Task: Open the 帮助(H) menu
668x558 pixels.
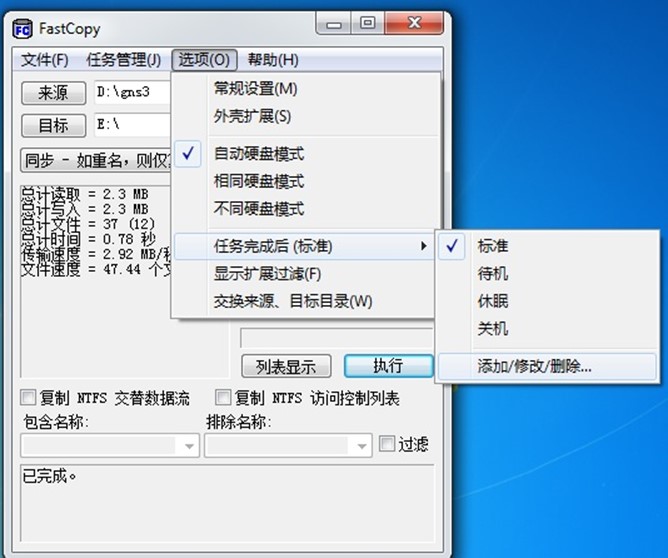Action: tap(272, 60)
